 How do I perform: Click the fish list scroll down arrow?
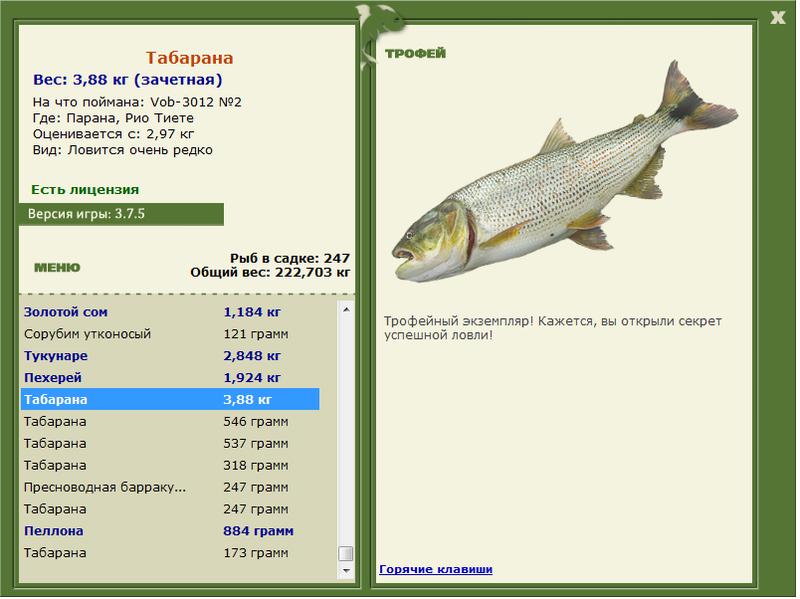click(x=346, y=570)
